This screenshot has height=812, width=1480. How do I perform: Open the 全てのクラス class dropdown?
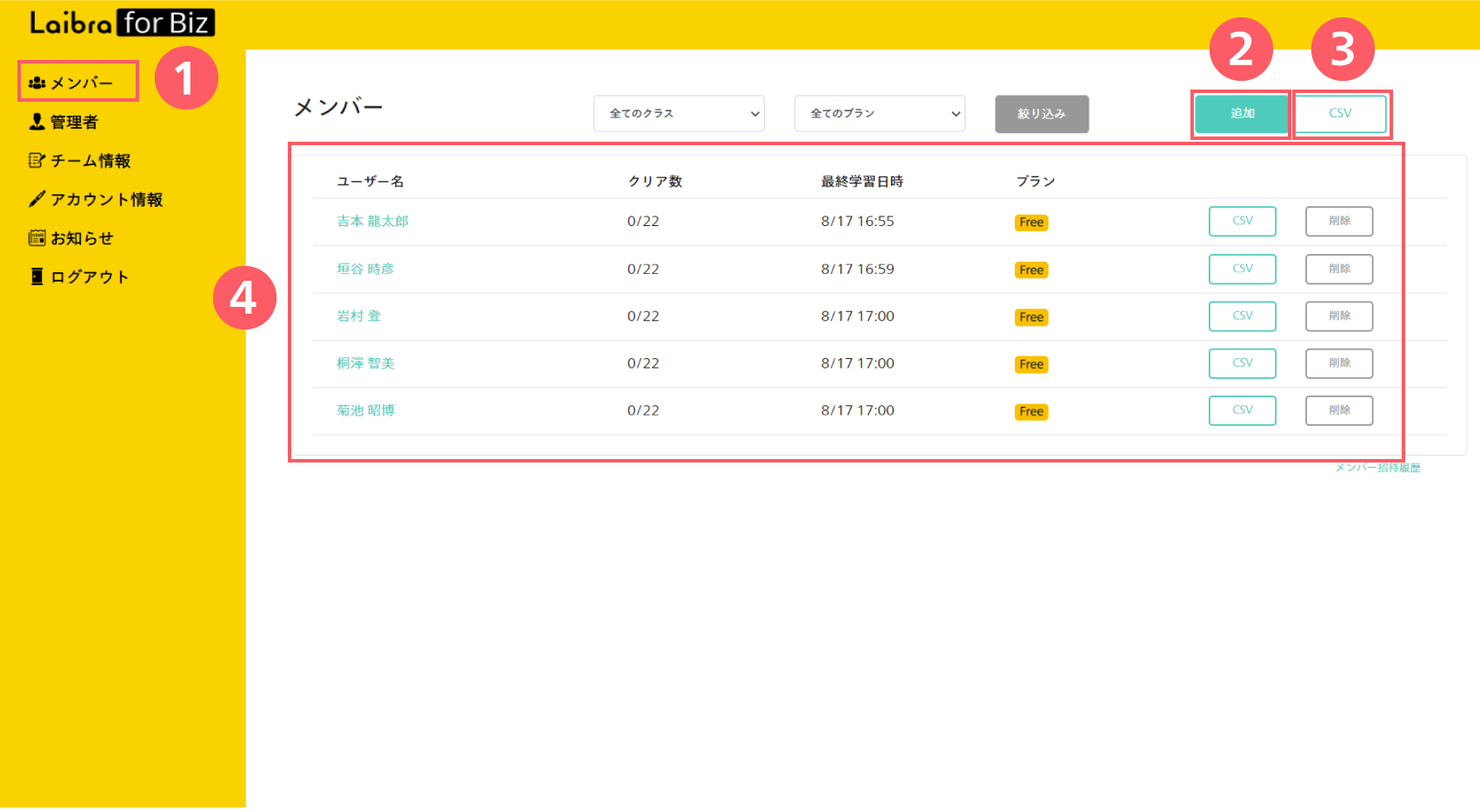[x=678, y=114]
